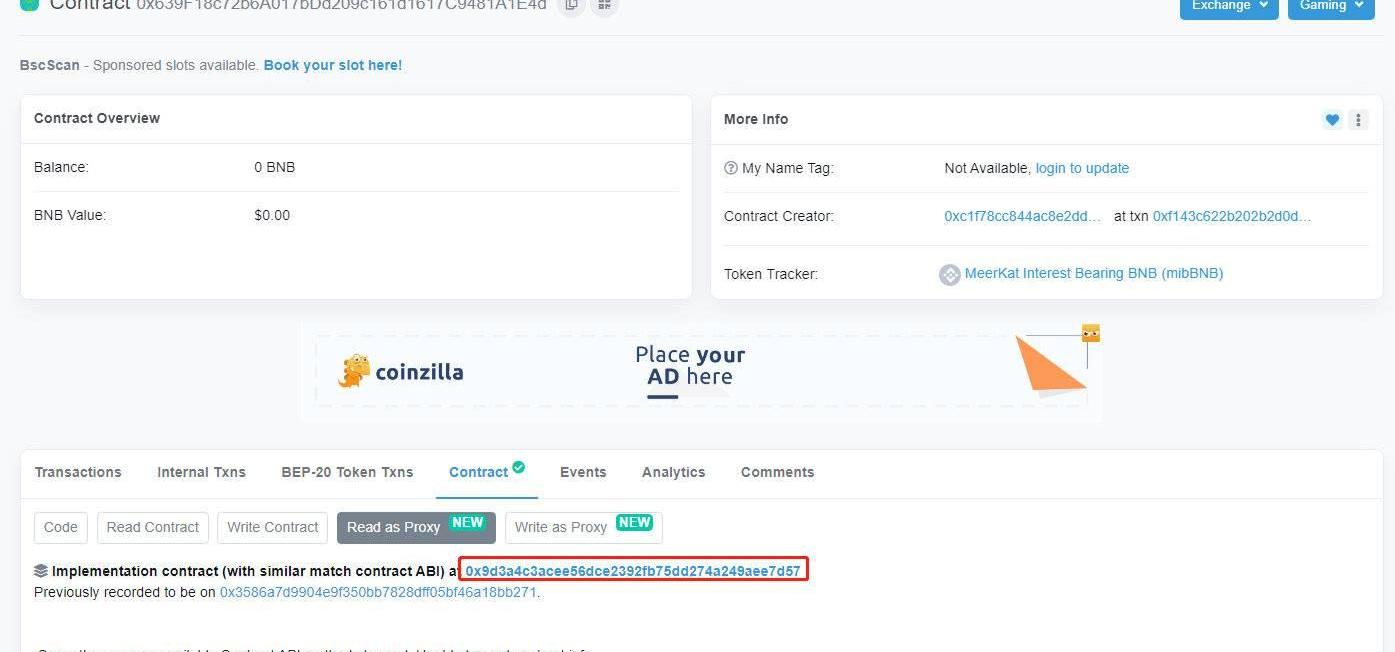Screen dimensions: 1395x652
Task: Click the 'Balance:' label
Action: (61, 167)
